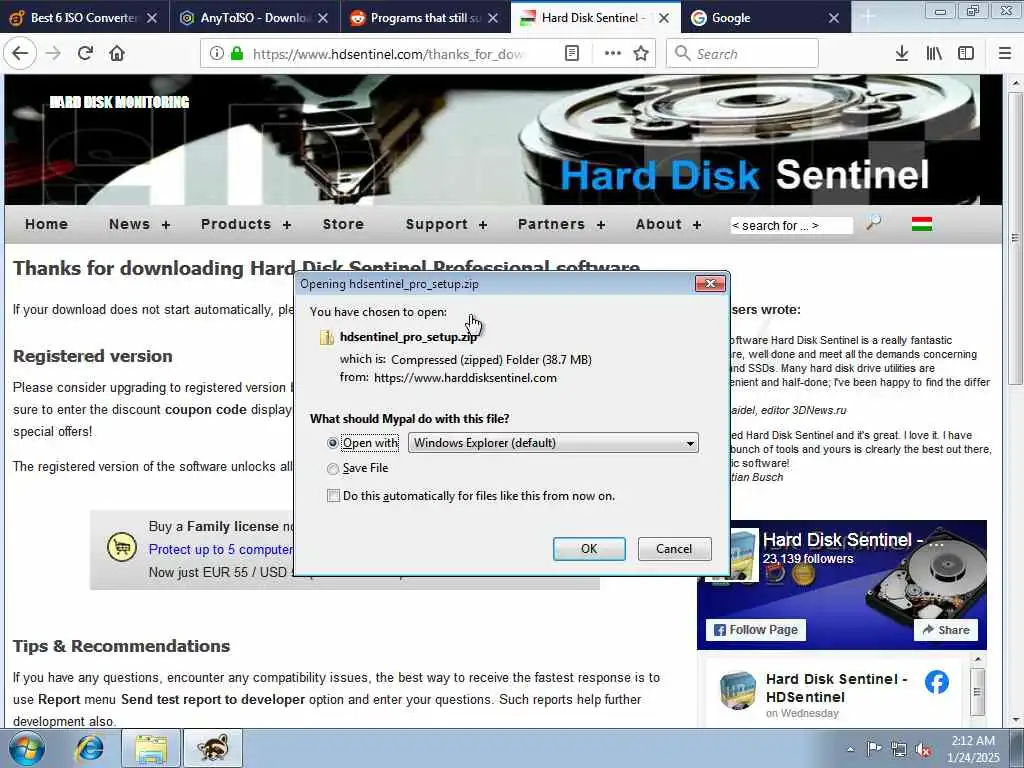Open the library bookshelf icon
The width and height of the screenshot is (1024, 768).
[934, 54]
